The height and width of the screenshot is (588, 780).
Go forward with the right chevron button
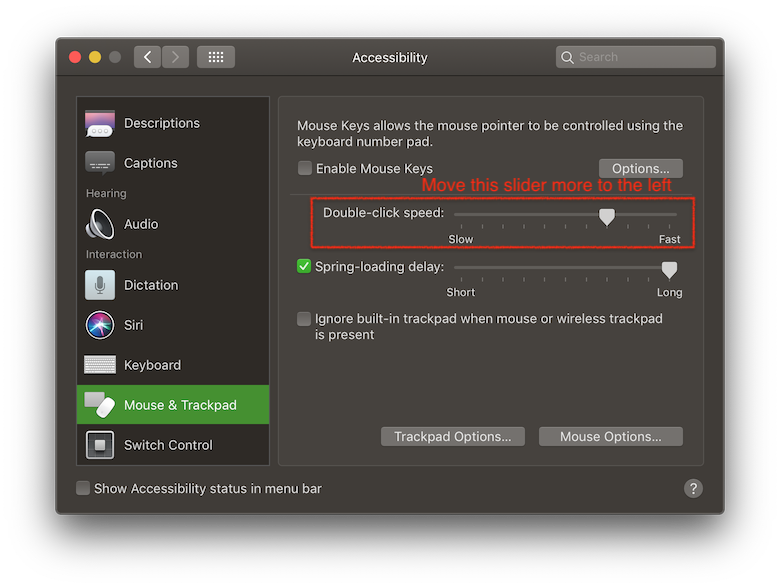[175, 57]
